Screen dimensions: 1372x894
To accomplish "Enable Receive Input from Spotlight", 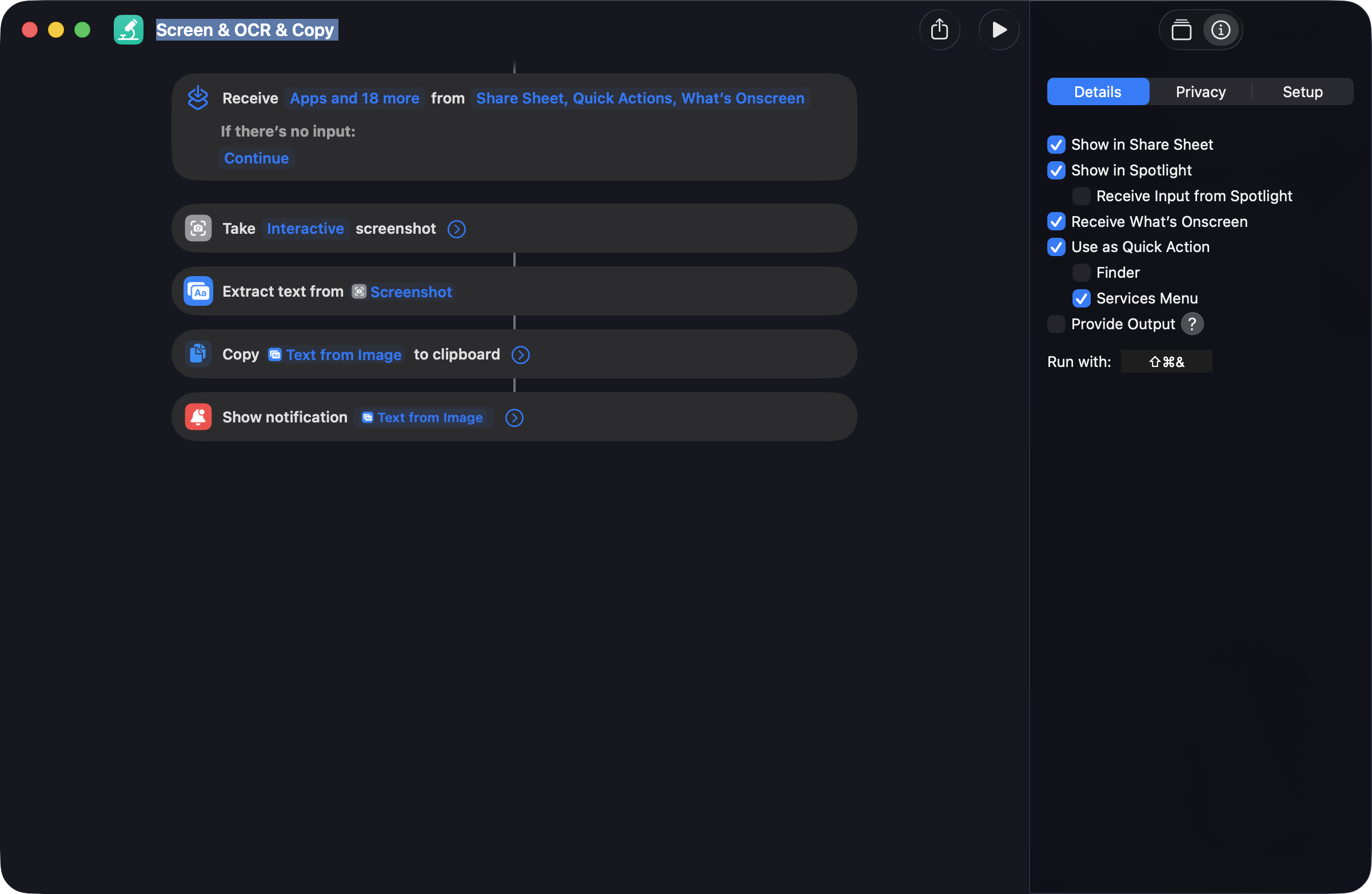I will click(1081, 196).
